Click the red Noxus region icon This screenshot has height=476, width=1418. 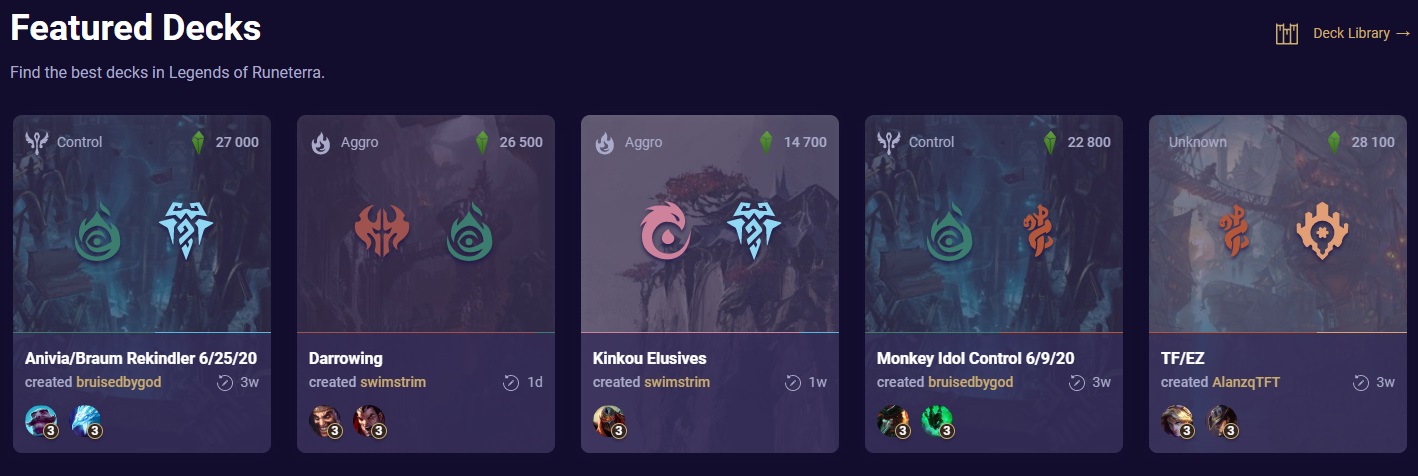(381, 230)
